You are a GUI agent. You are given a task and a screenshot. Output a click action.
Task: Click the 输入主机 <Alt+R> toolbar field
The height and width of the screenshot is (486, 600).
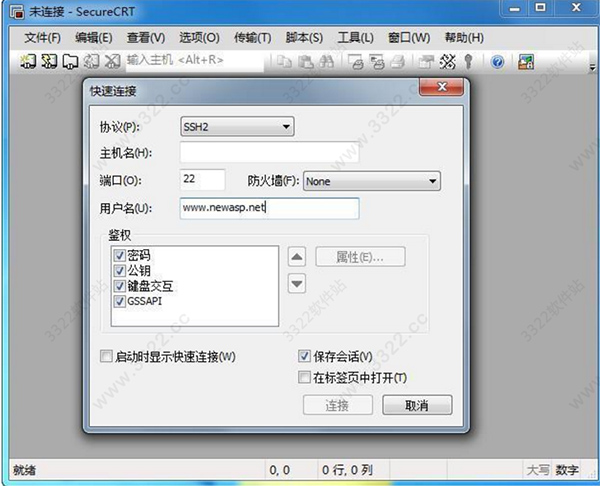click(x=195, y=60)
